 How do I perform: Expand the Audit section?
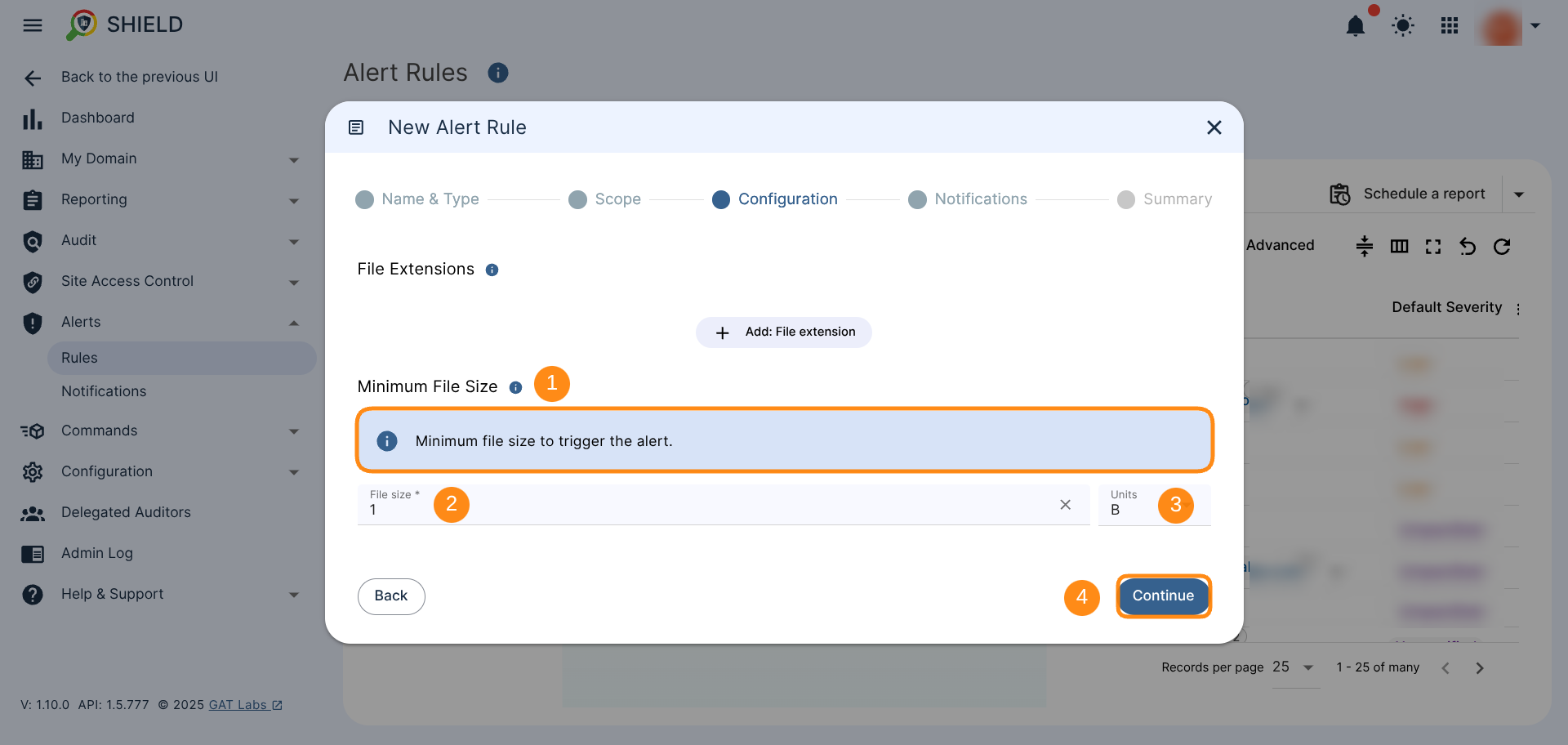tap(294, 242)
